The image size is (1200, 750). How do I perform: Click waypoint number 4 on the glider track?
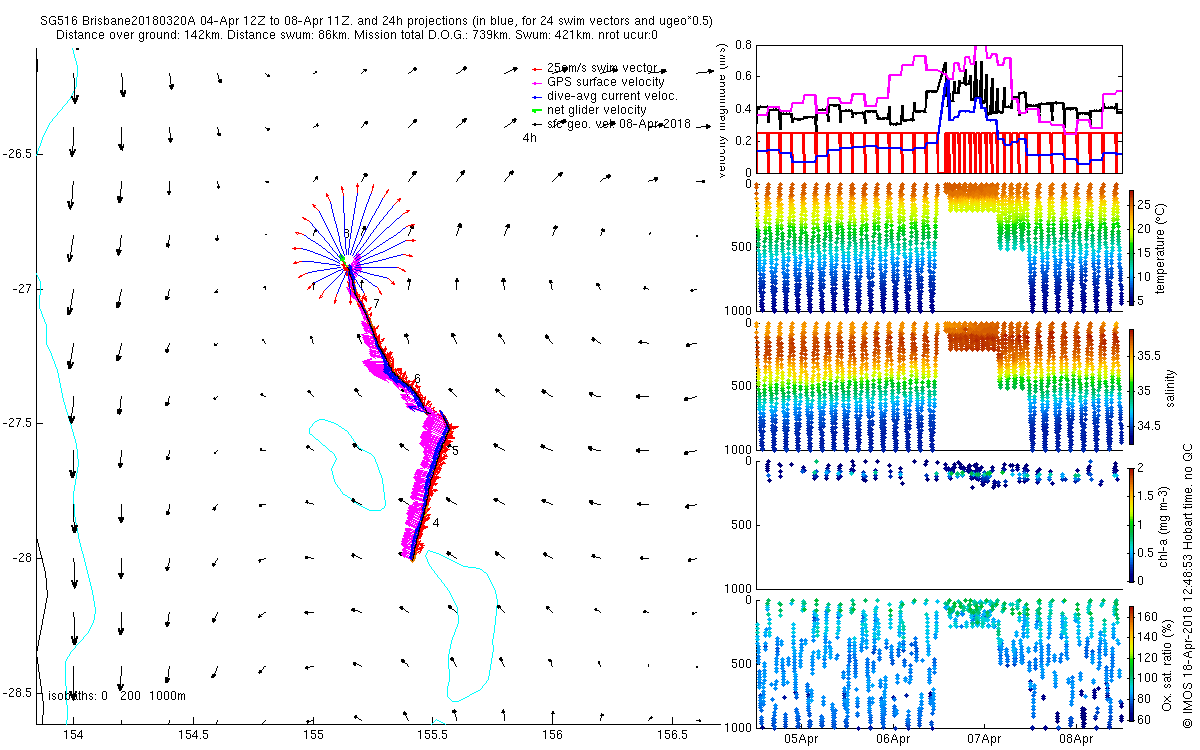click(436, 523)
